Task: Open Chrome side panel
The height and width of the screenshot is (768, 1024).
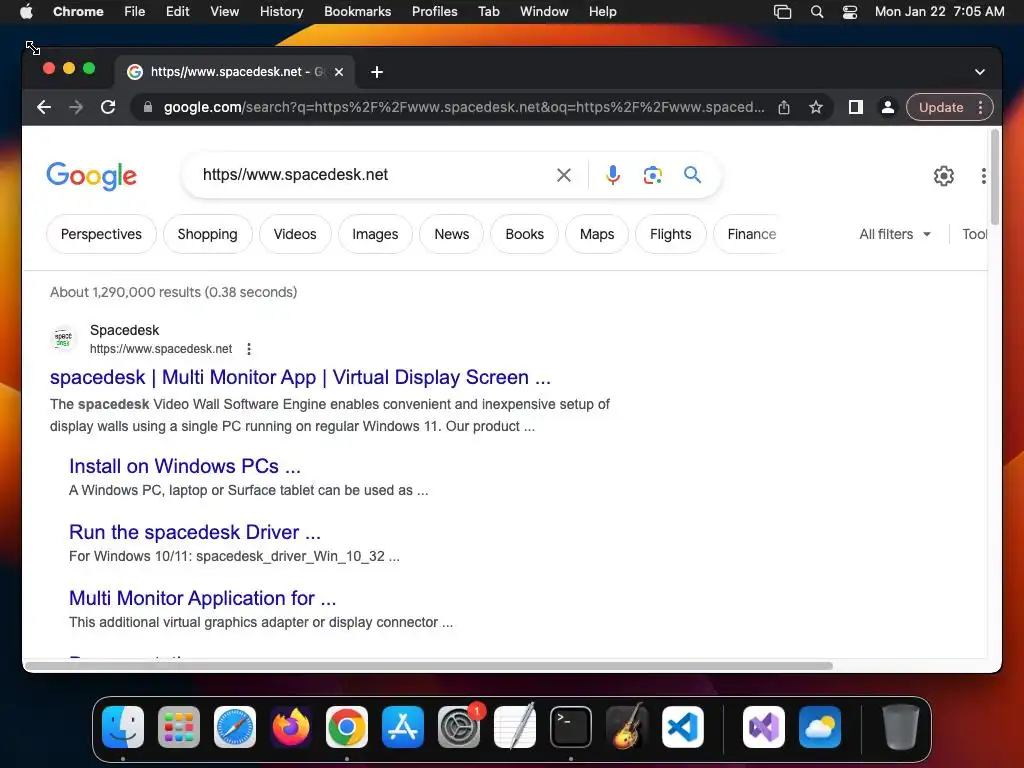Action: (x=856, y=107)
